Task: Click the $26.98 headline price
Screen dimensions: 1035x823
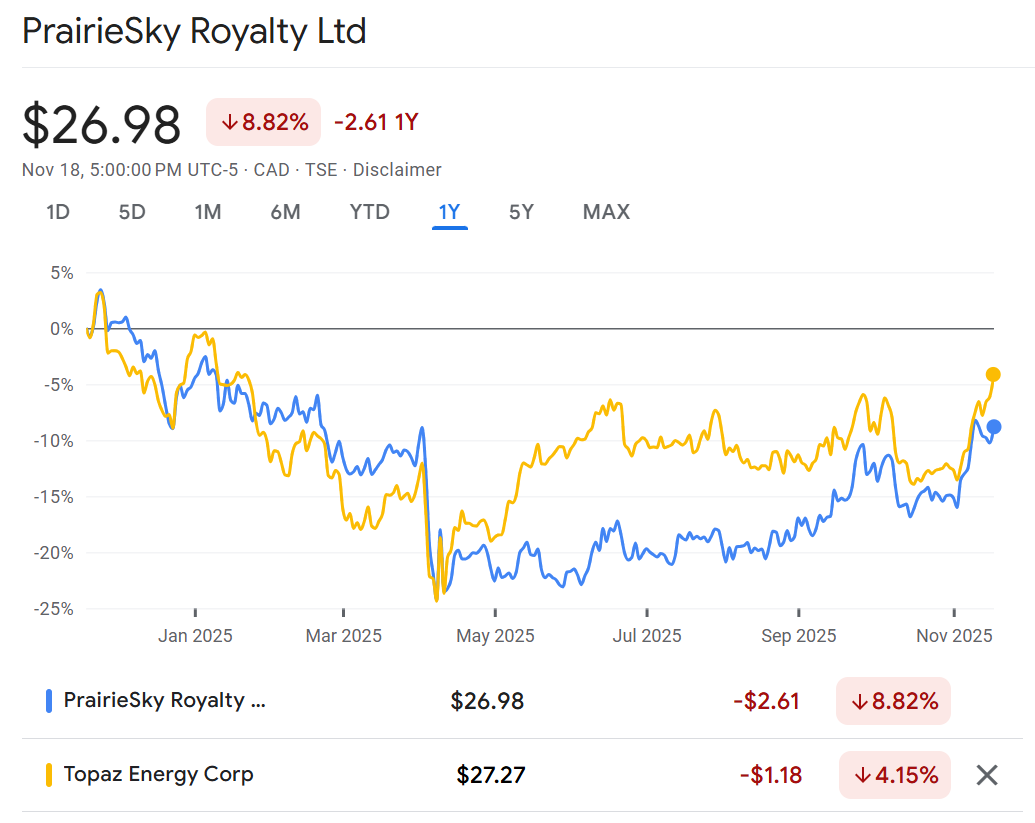Action: (x=102, y=126)
